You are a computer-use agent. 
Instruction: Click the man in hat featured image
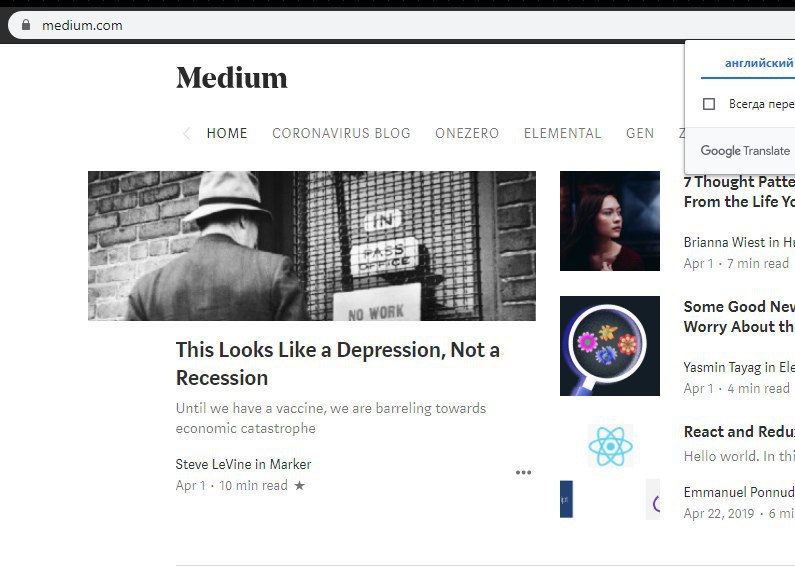point(312,246)
